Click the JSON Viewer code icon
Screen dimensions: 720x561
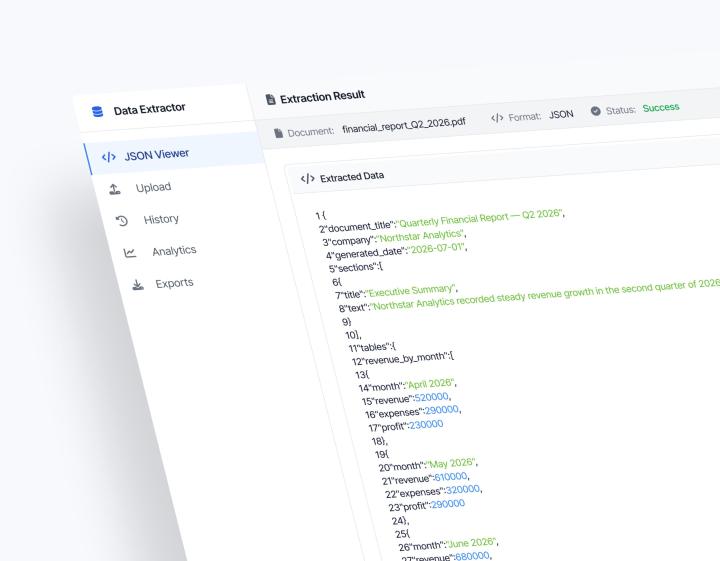coord(109,157)
